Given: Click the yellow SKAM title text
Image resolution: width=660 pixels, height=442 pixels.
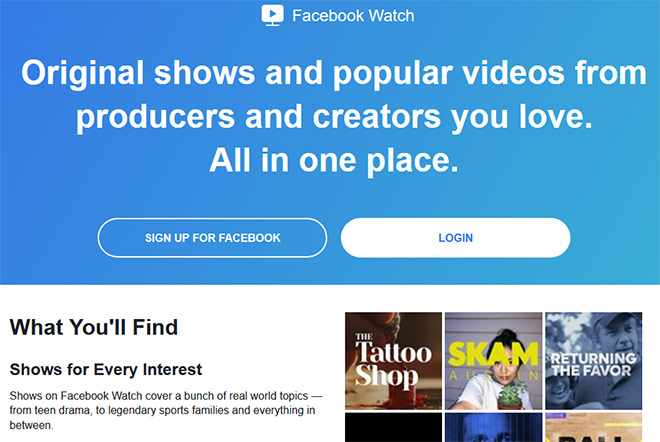Looking at the screenshot, I should 493,354.
